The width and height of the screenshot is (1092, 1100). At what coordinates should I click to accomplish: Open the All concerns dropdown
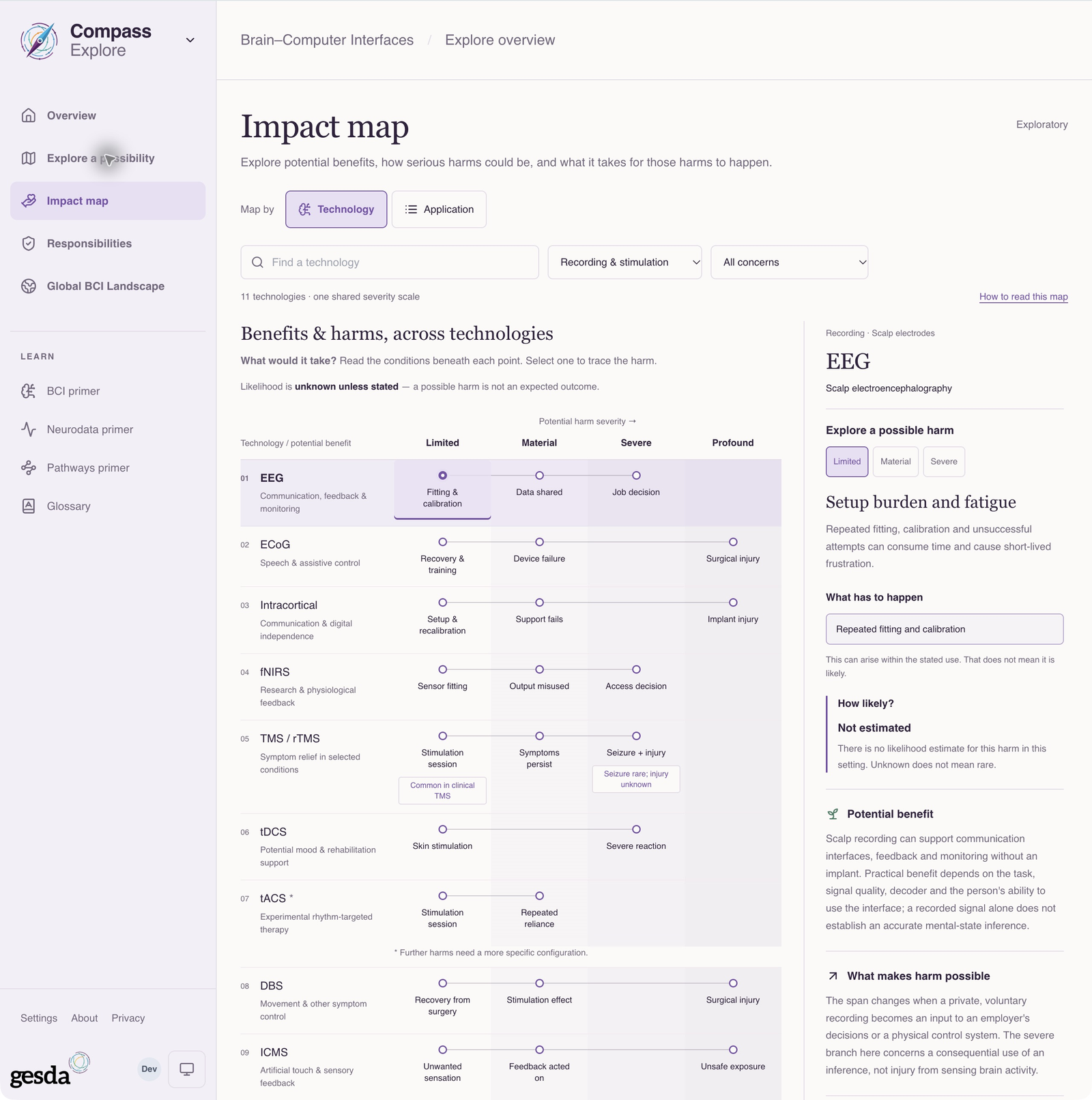coord(789,262)
